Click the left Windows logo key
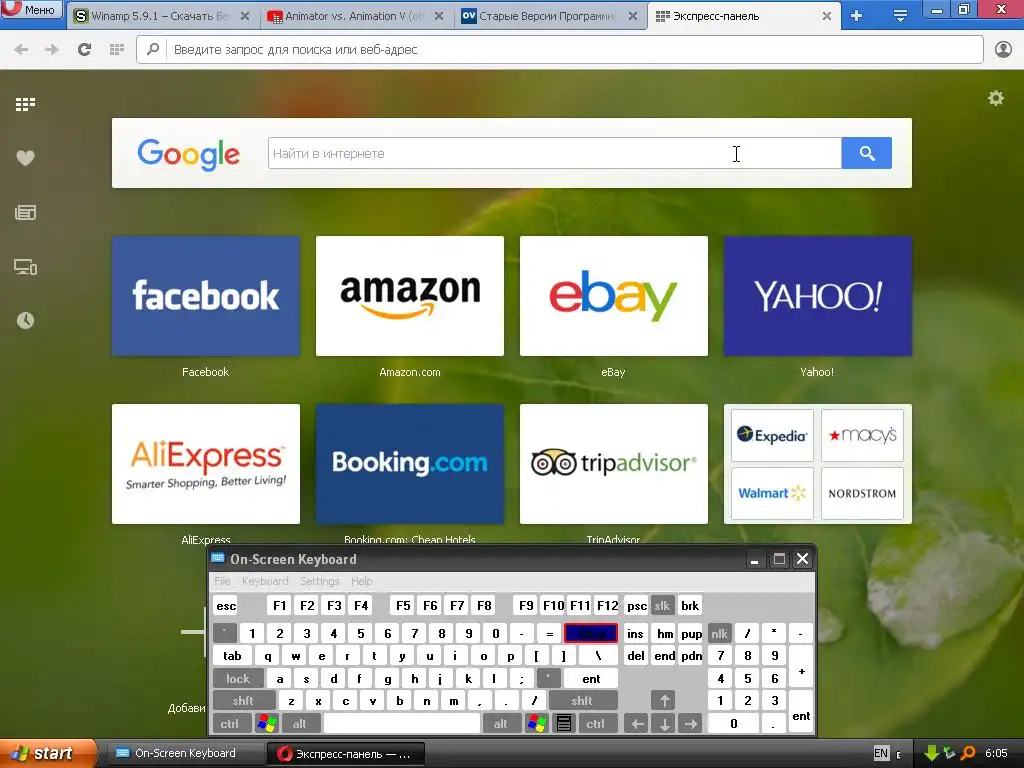This screenshot has height=768, width=1024. click(x=267, y=724)
